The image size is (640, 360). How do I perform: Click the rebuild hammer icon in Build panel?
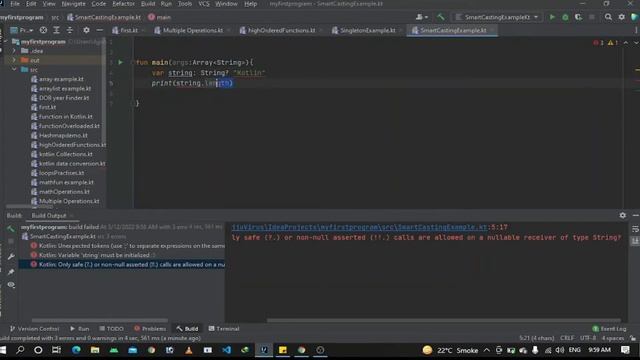pos(11,229)
